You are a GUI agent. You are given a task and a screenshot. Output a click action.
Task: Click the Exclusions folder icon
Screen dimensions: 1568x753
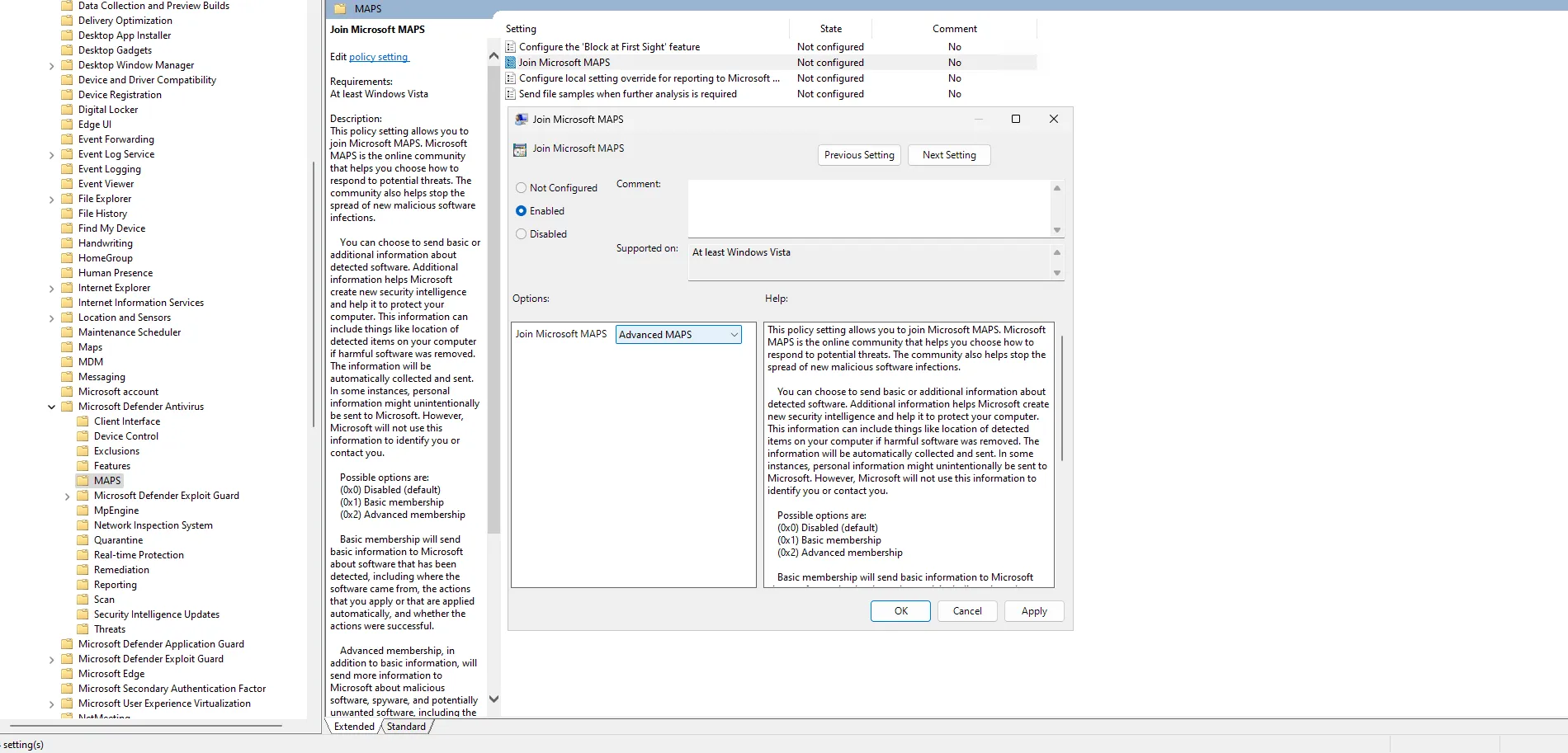84,450
